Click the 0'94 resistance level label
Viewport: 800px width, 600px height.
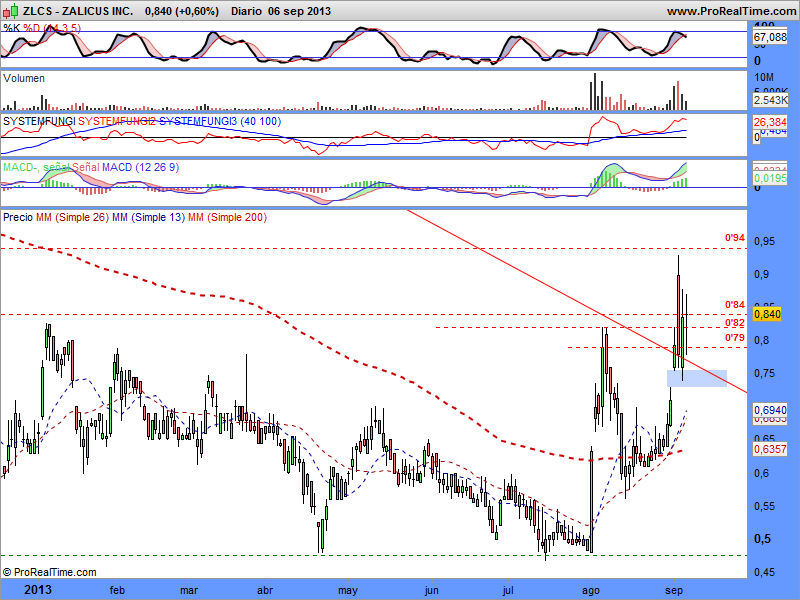[735, 238]
